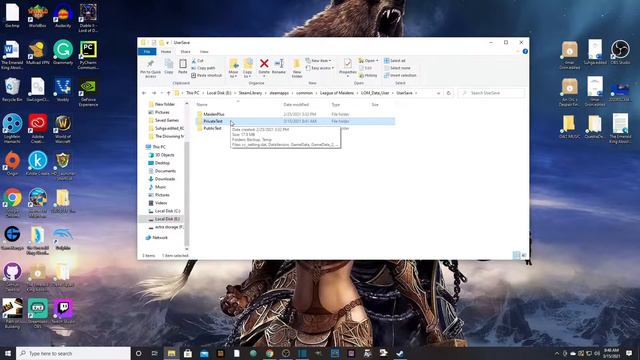Click the Steam icon in taskbar
Image resolution: width=640 pixels, height=360 pixels.
click(400, 353)
